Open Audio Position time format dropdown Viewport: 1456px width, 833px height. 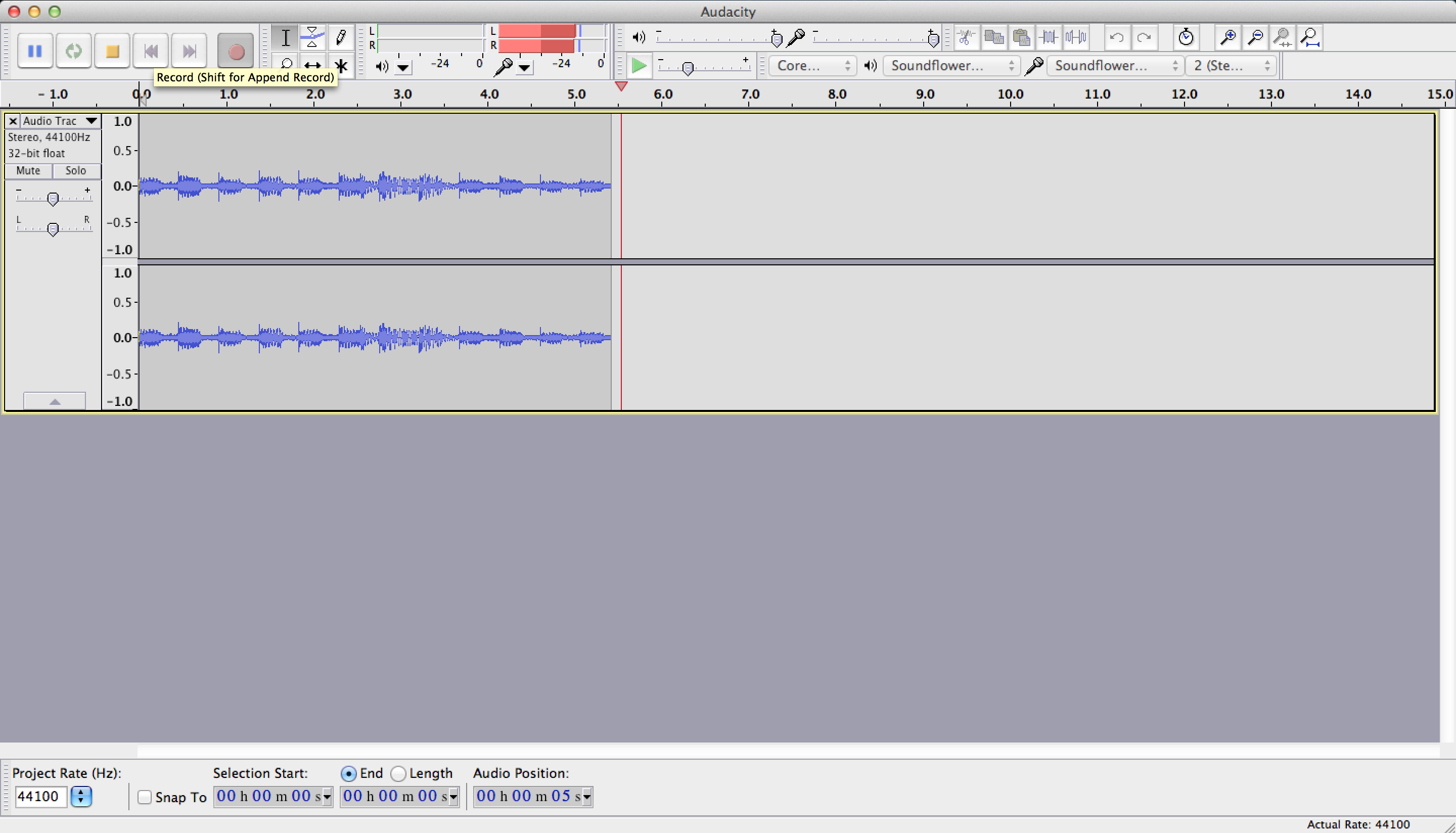tap(587, 797)
